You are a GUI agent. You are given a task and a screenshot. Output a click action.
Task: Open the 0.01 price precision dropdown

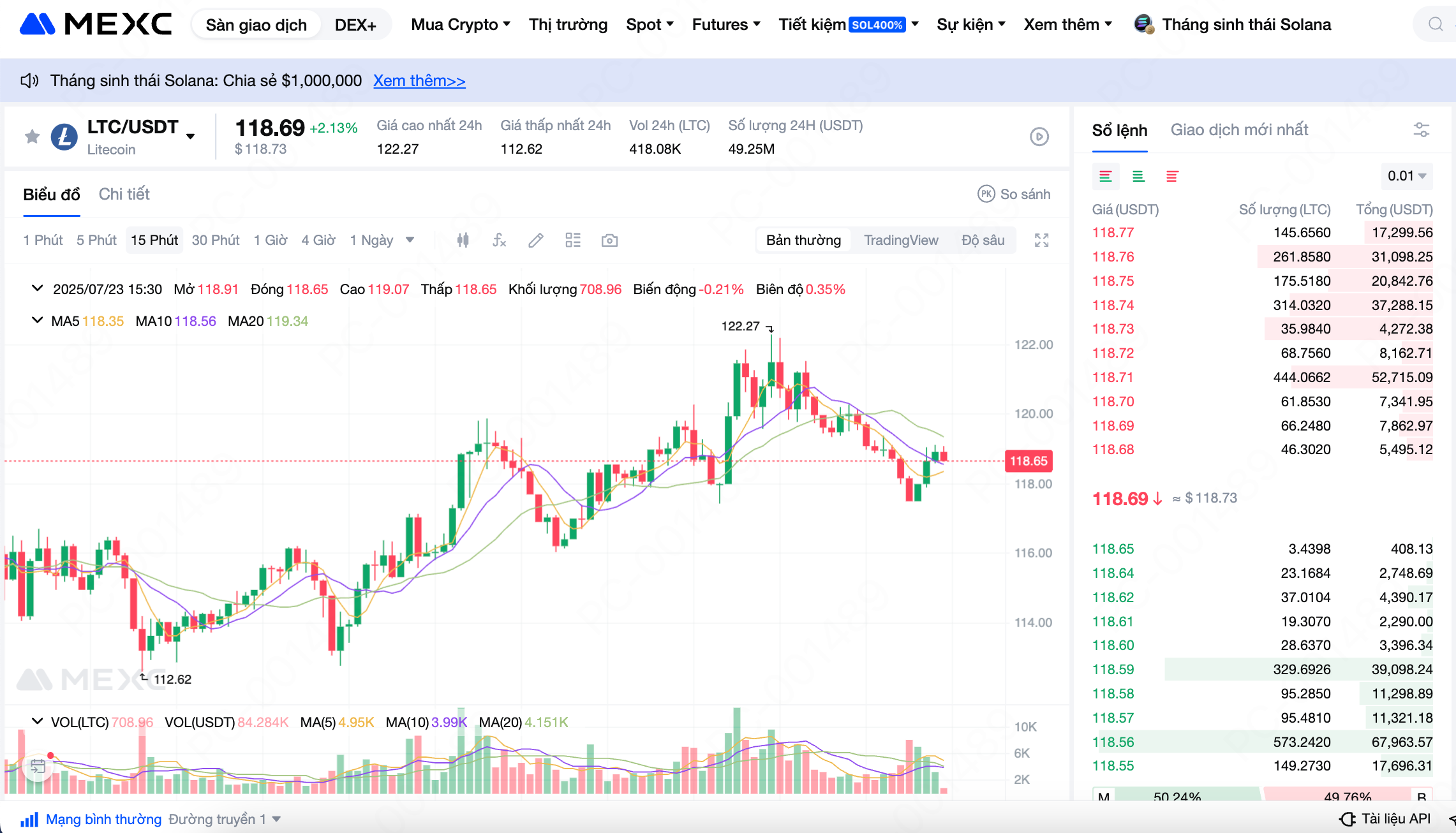tap(1406, 176)
